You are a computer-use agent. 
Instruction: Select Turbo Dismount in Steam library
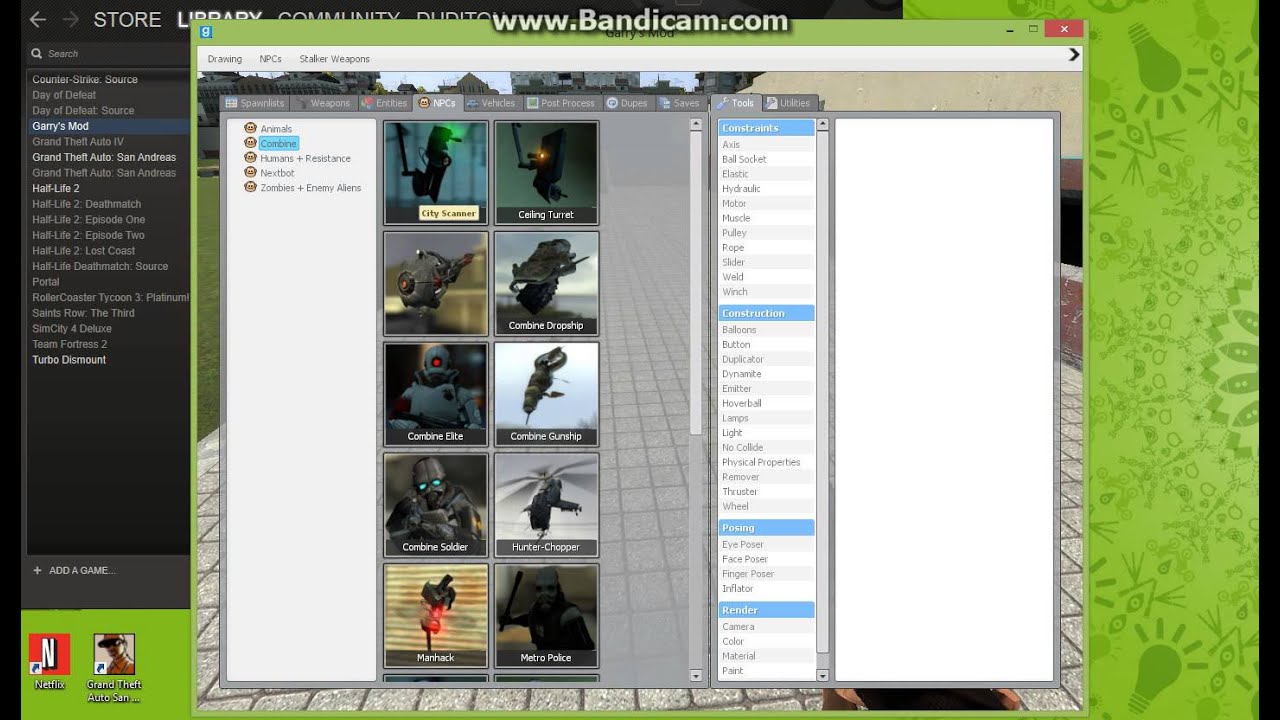(x=69, y=360)
